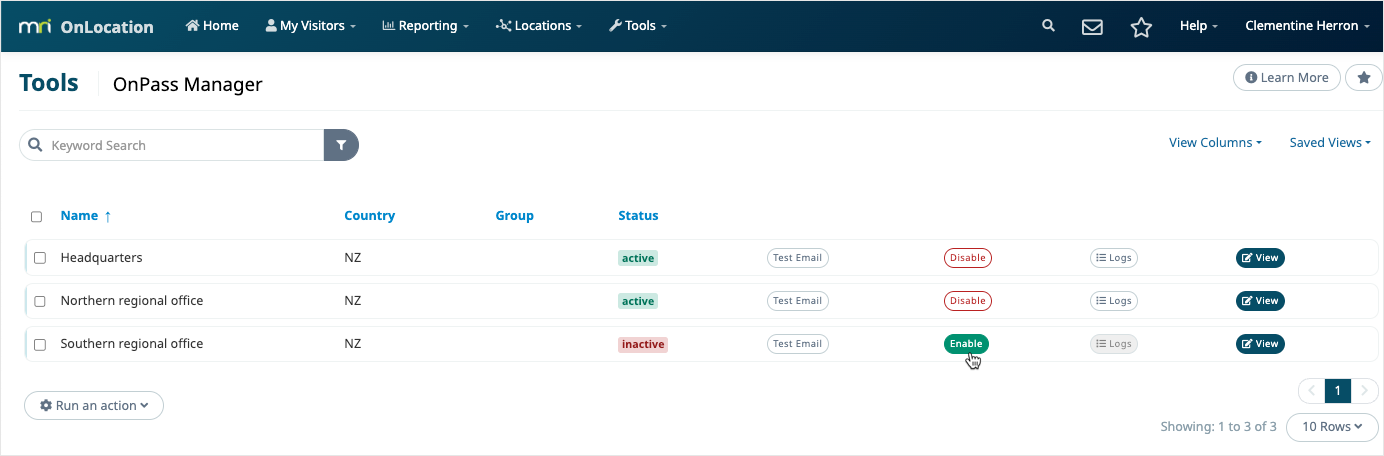Click the search magnifier icon in navbar

[1048, 26]
